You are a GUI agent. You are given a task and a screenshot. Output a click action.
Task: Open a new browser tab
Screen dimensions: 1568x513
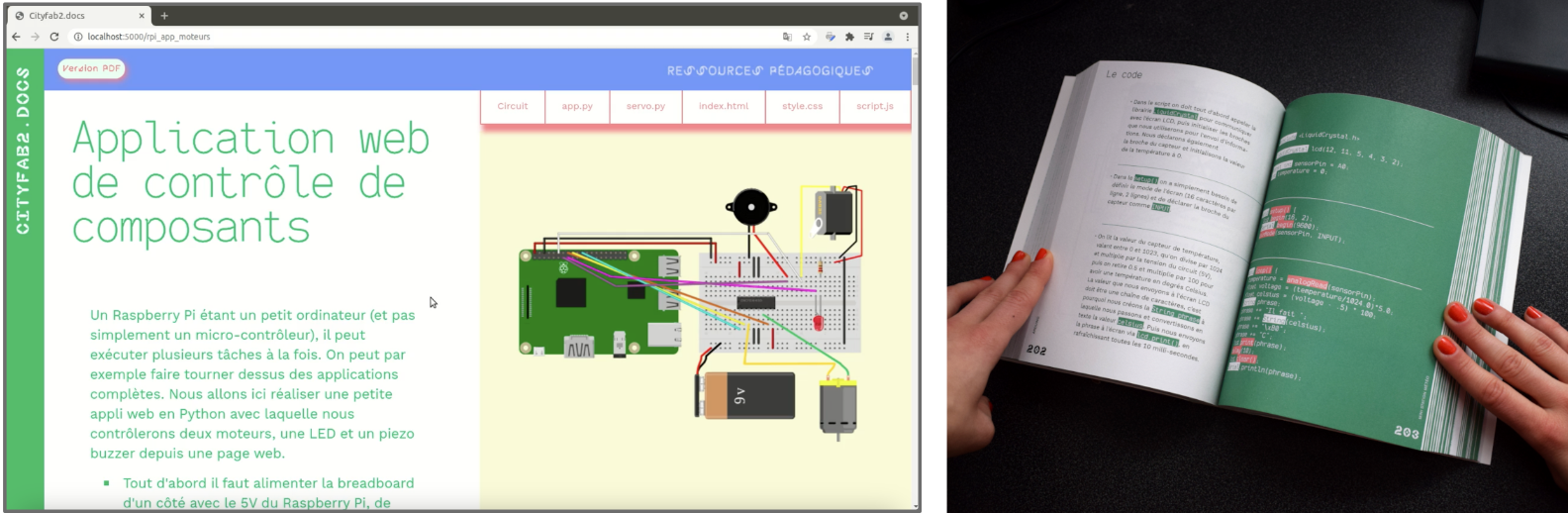click(x=164, y=16)
